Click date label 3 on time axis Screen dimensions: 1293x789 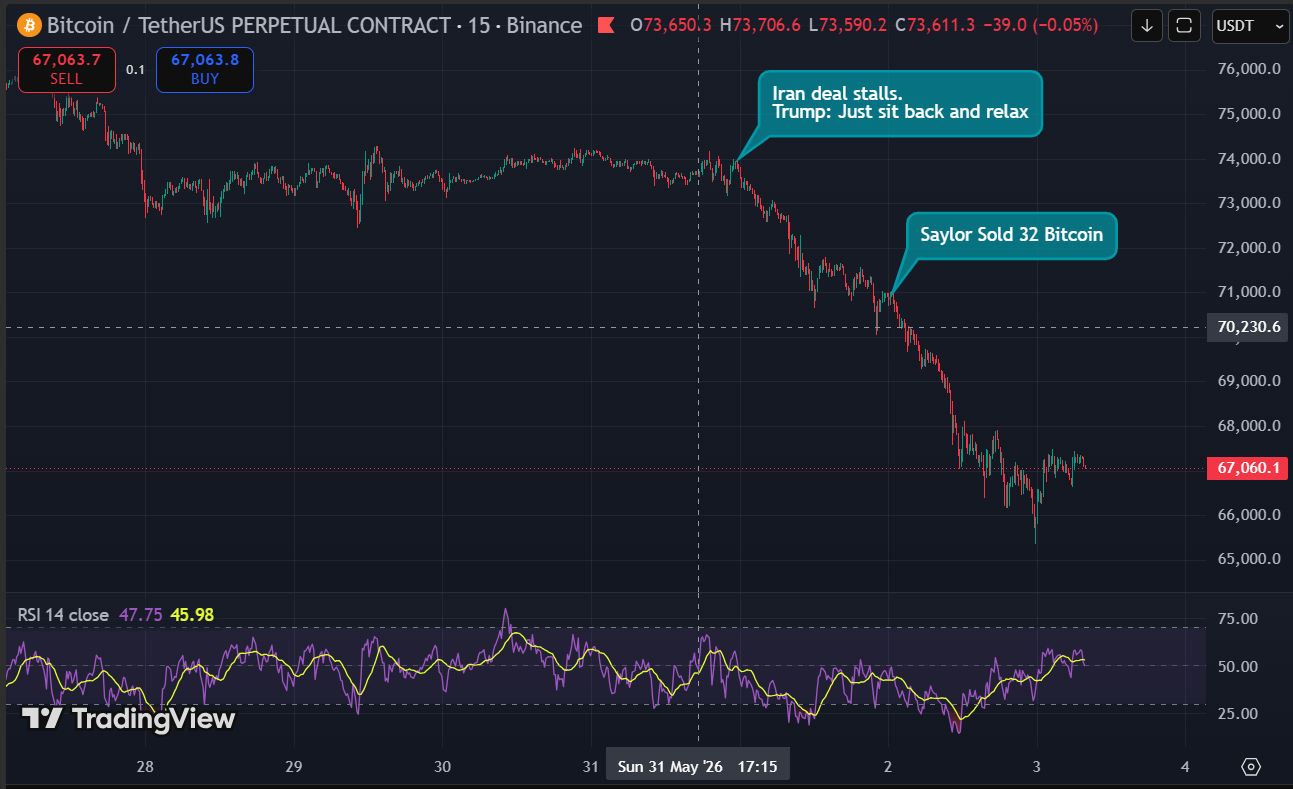1037,767
